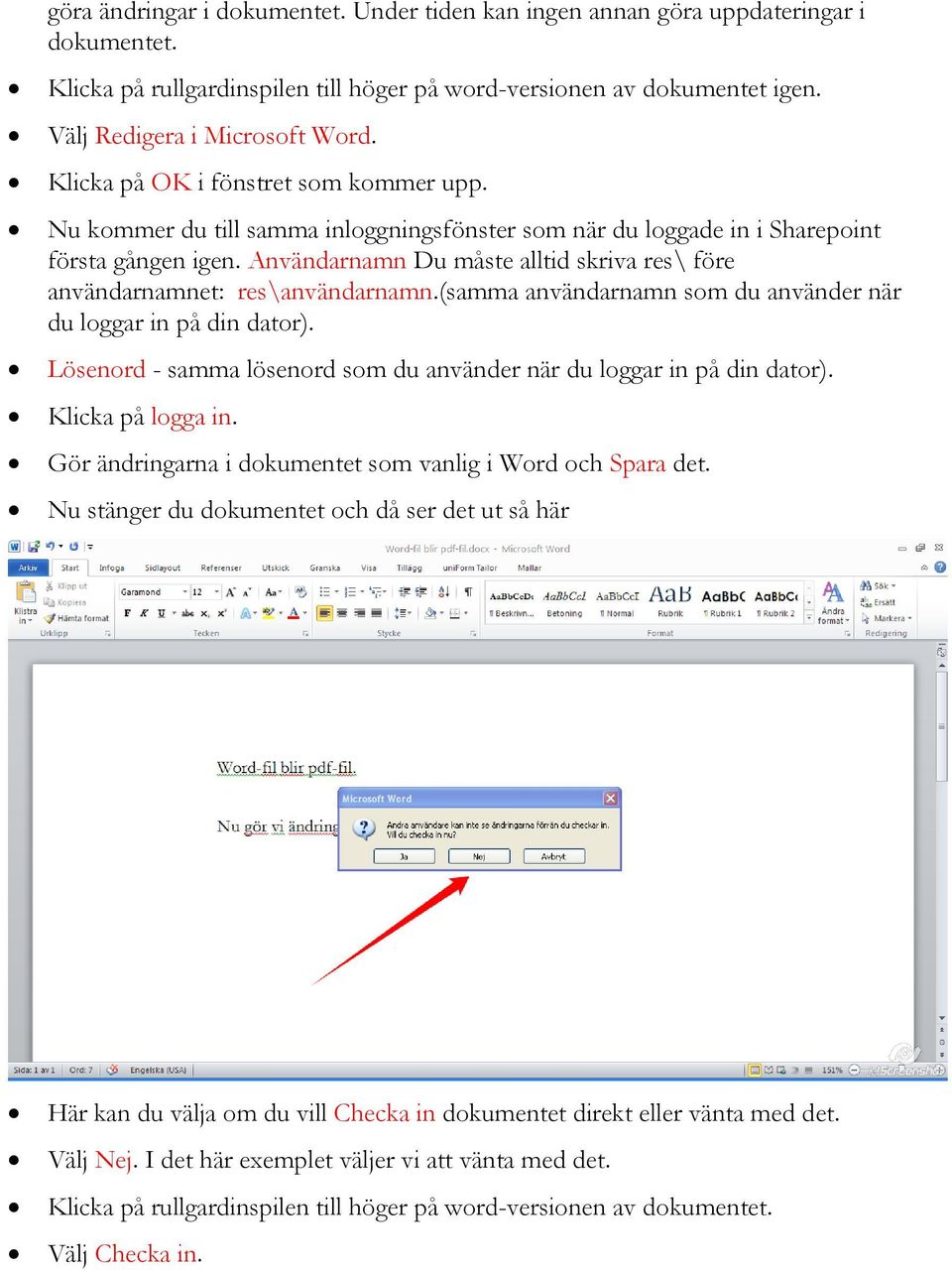Viewport: 952px width, 1270px height.
Task: Open the Tecken font dialog launcher
Action: [306, 633]
